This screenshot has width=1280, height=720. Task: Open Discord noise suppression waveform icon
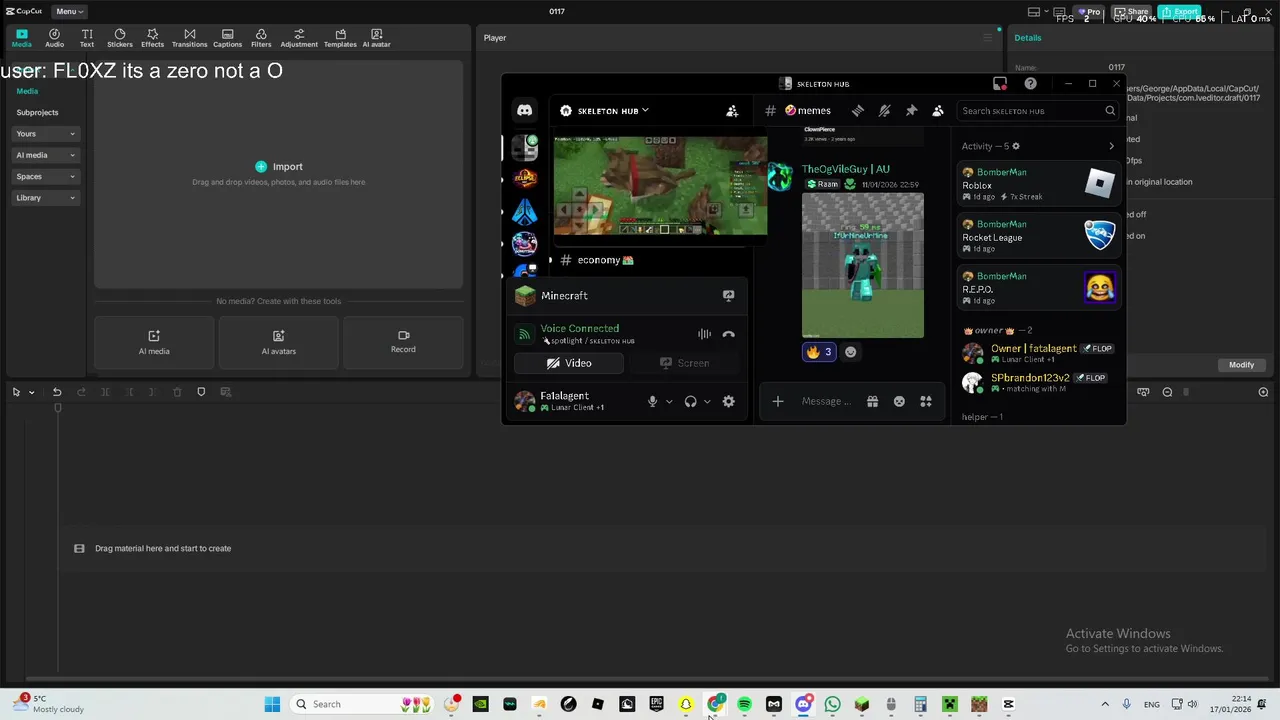click(704, 335)
